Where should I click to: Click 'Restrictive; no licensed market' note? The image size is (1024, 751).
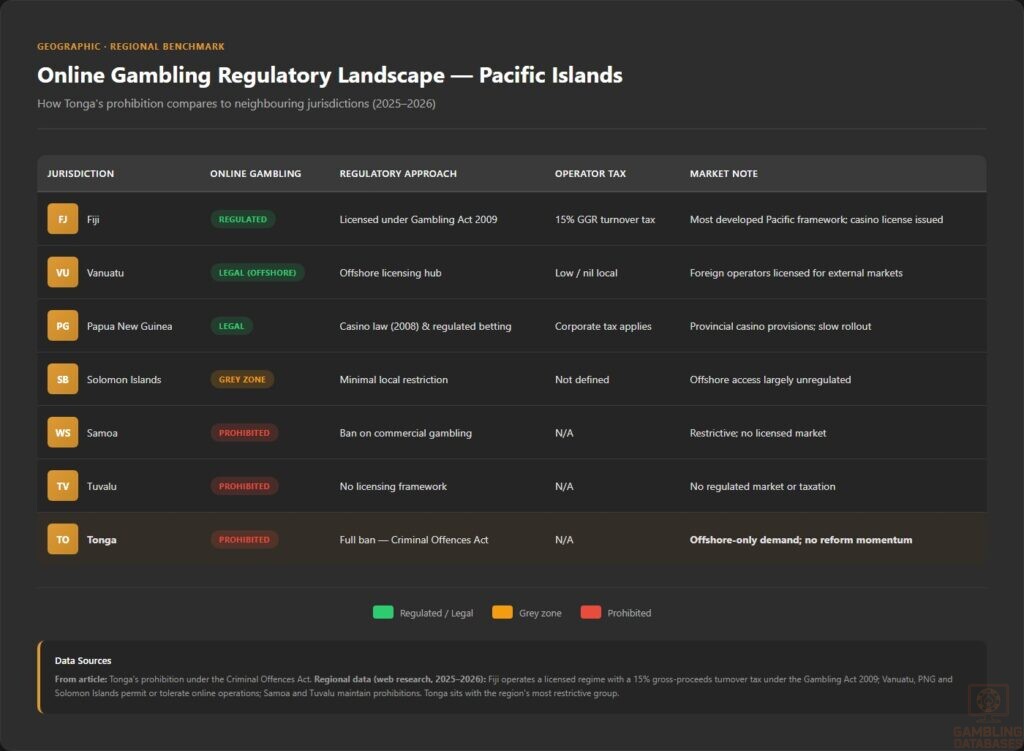758,433
